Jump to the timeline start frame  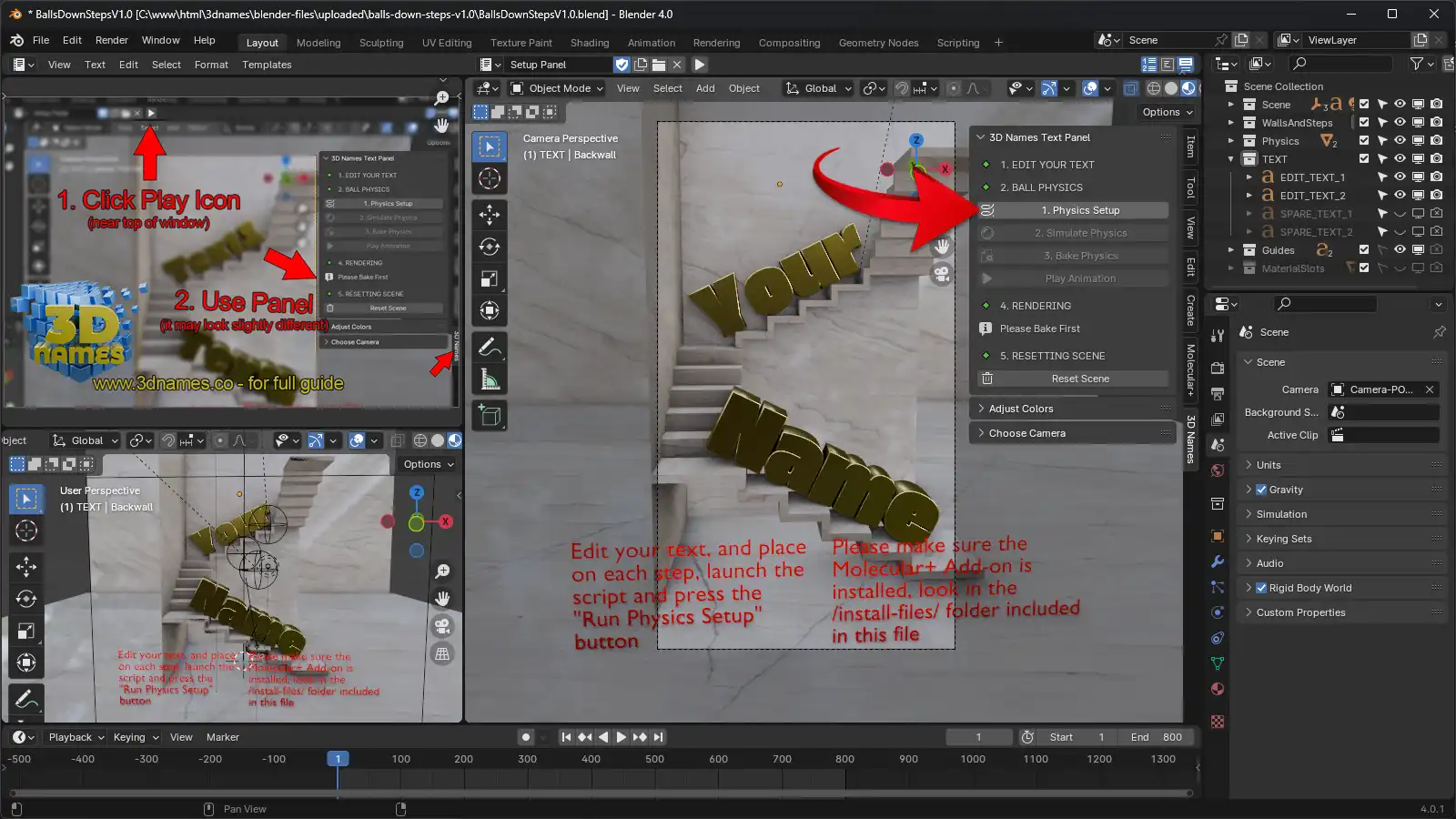pyautogui.click(x=566, y=737)
